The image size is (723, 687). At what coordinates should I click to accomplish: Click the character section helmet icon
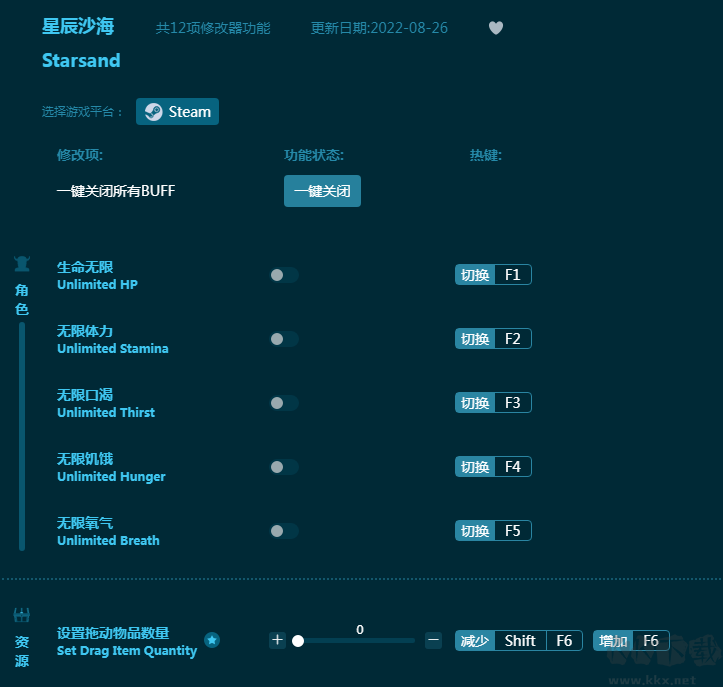pos(22,264)
